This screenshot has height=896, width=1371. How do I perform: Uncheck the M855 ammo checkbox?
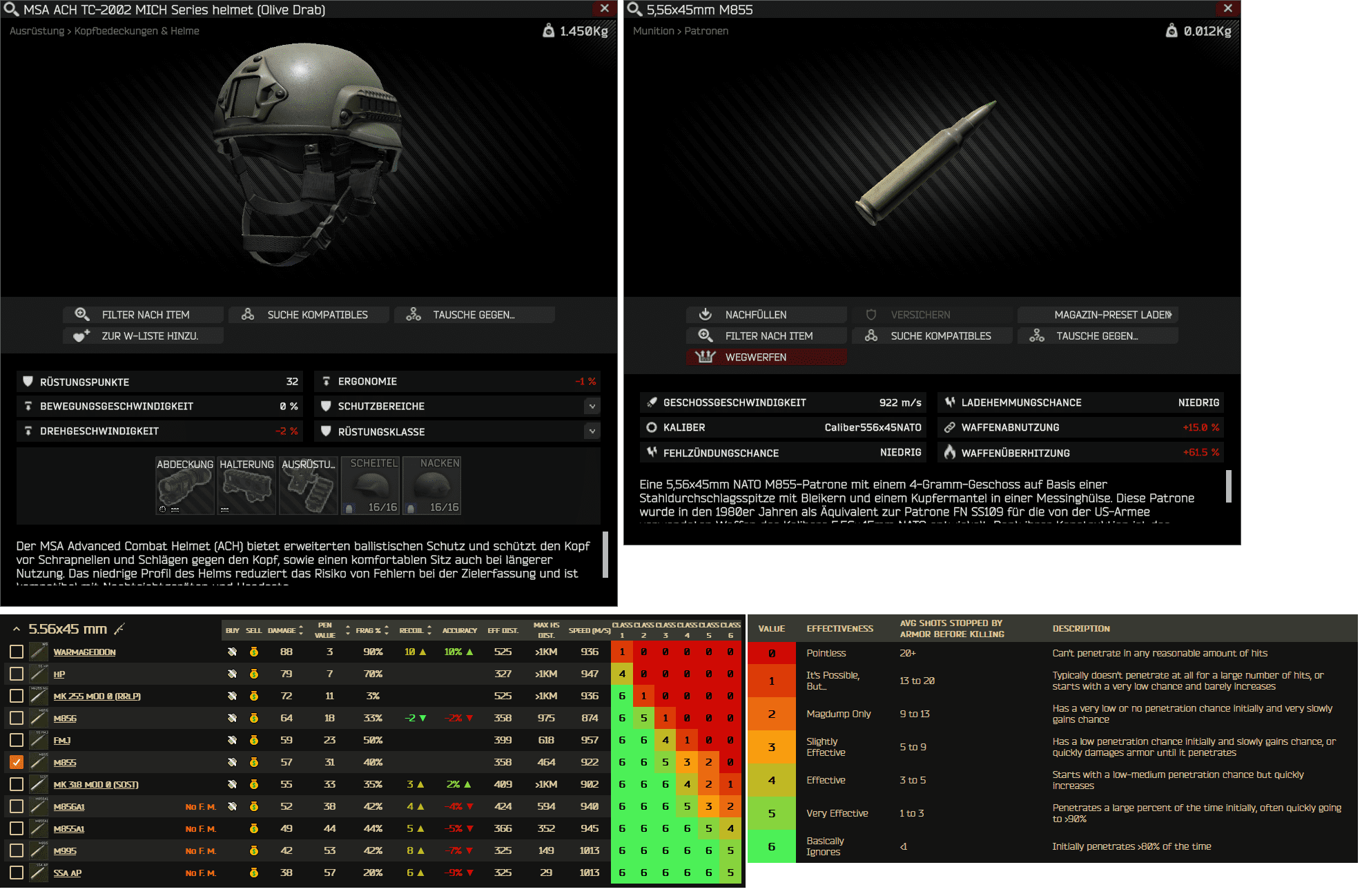(17, 762)
